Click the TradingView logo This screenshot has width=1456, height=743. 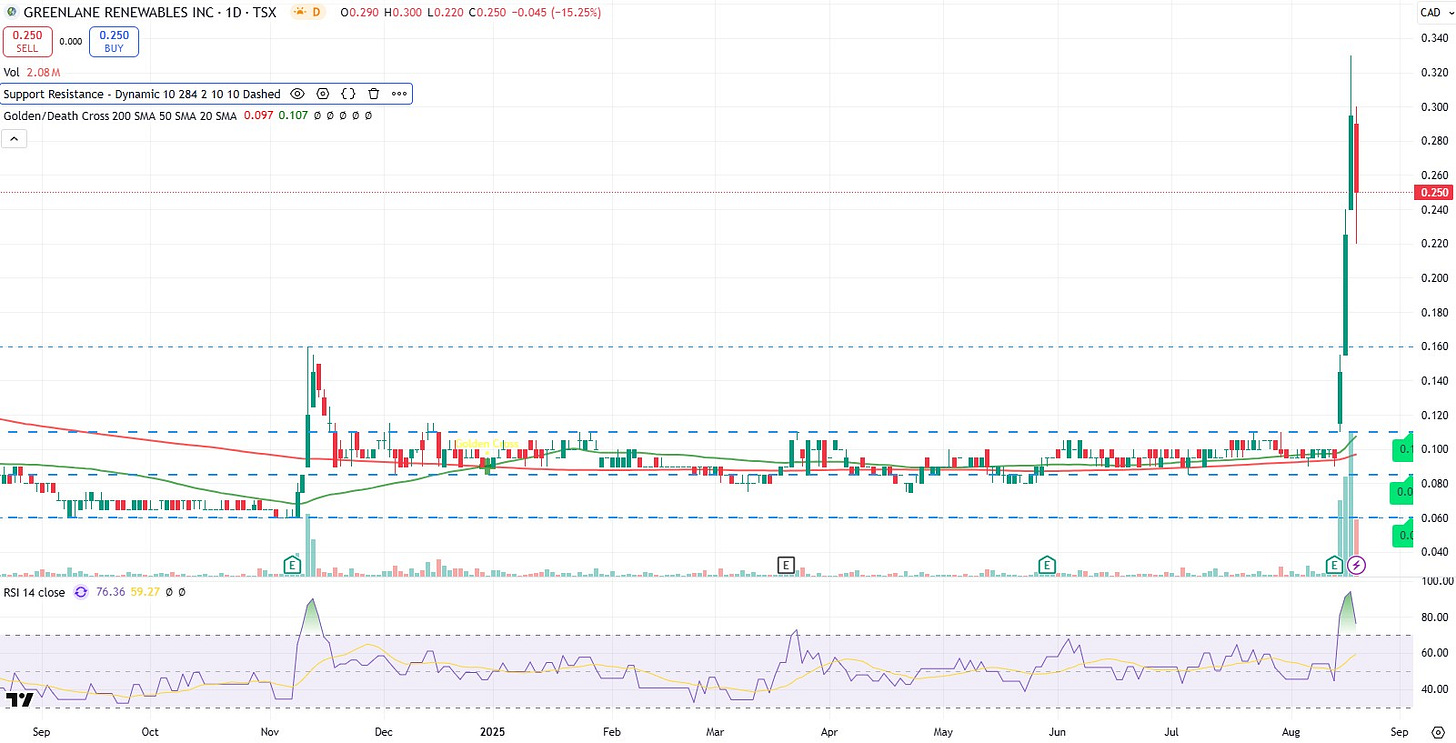[x=20, y=699]
